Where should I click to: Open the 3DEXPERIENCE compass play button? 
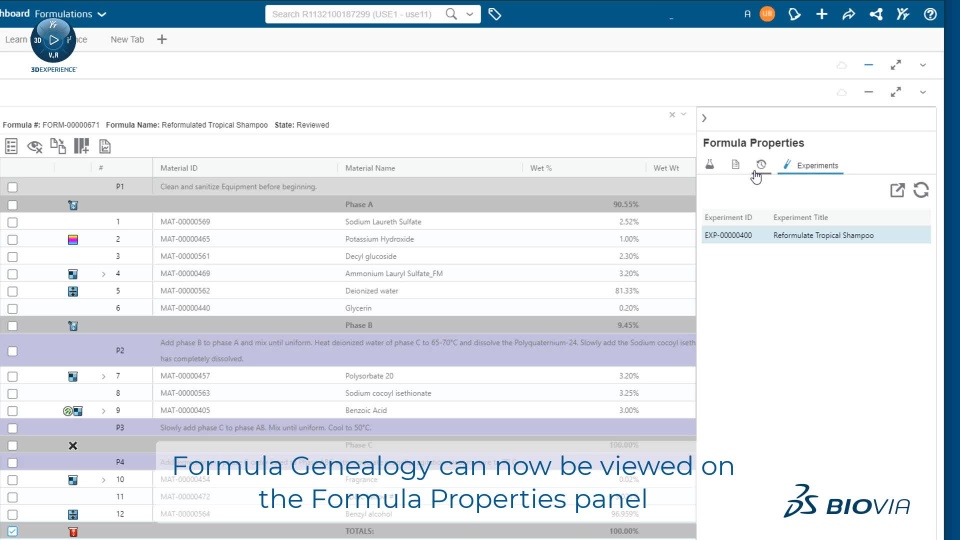point(54,40)
